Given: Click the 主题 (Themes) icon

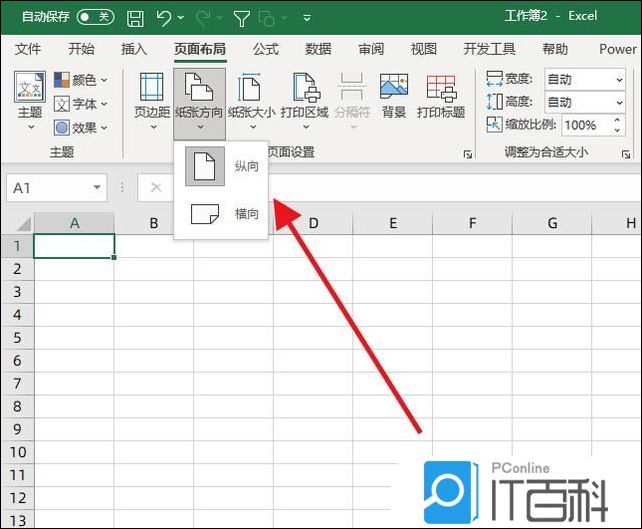Looking at the screenshot, I should pos(30,87).
